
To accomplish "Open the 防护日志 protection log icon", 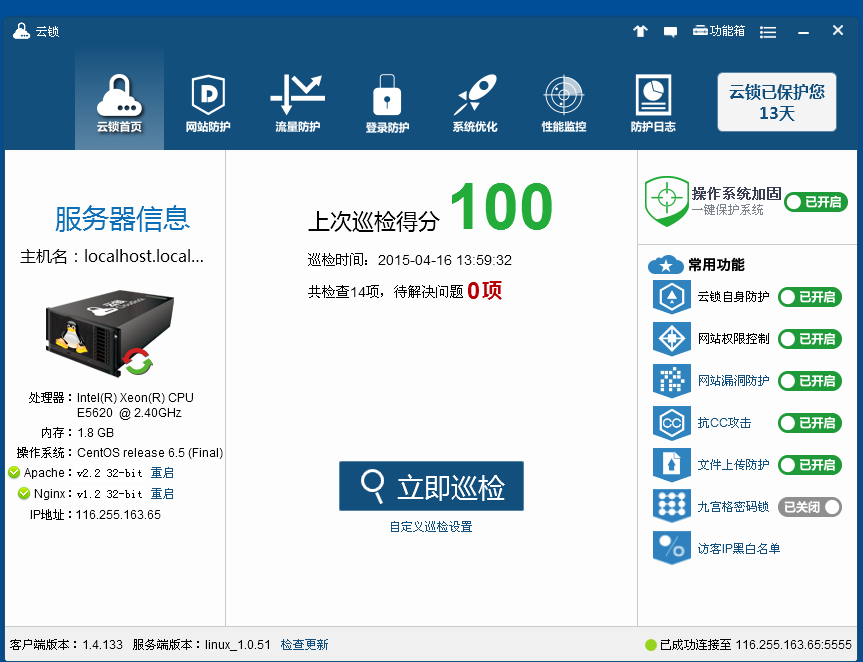I will point(653,97).
